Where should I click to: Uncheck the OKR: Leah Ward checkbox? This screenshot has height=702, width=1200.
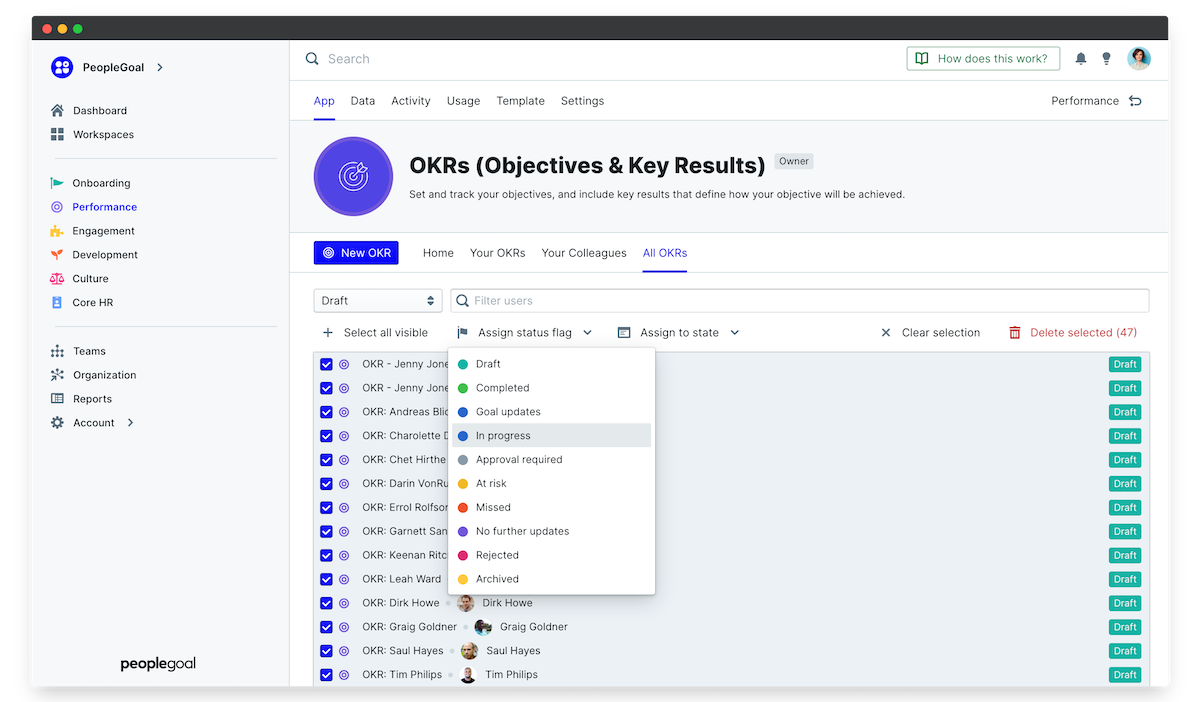pos(326,579)
